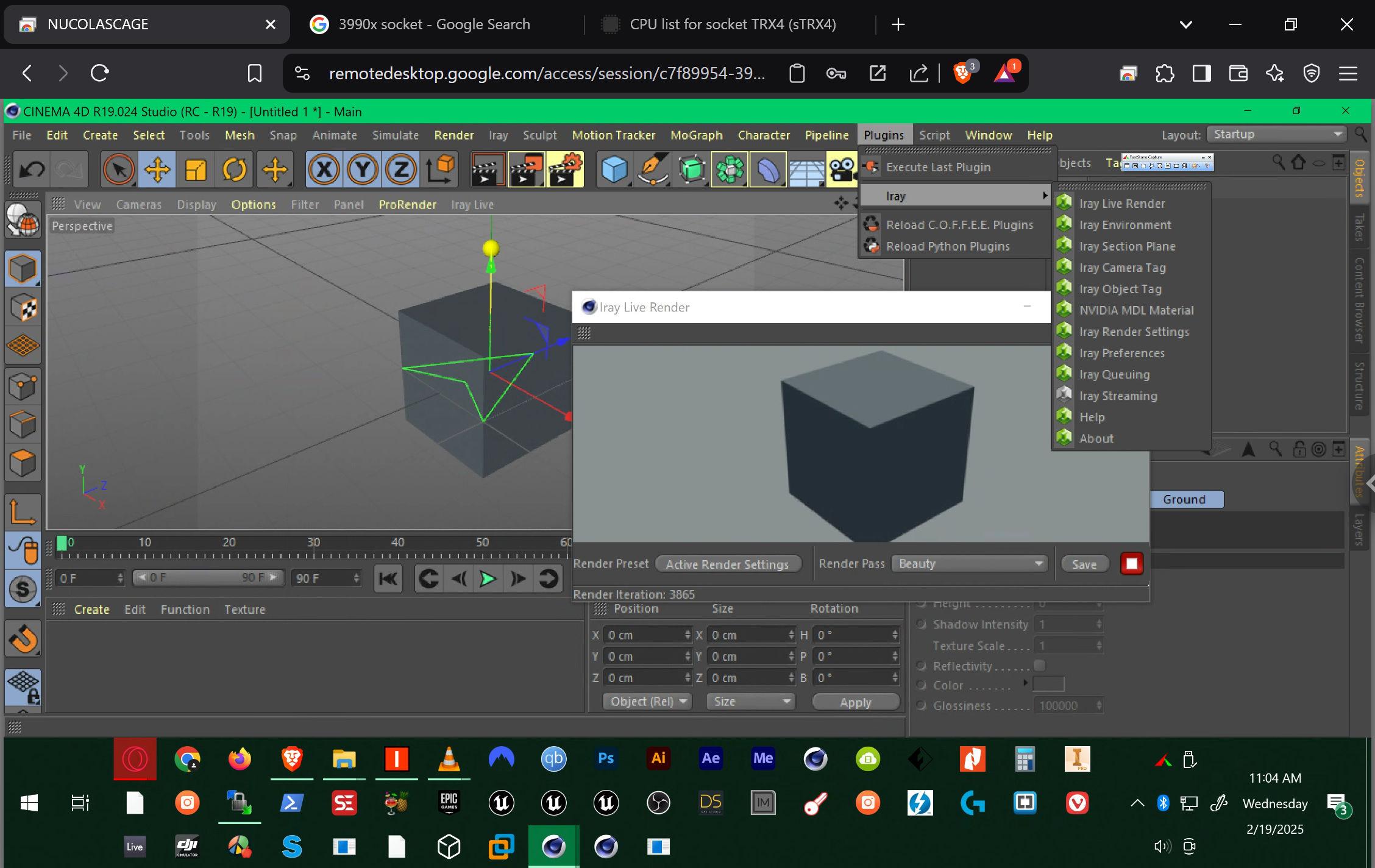This screenshot has height=868, width=1375.
Task: Toggle Locked Workplane grid icon
Action: [x=23, y=687]
